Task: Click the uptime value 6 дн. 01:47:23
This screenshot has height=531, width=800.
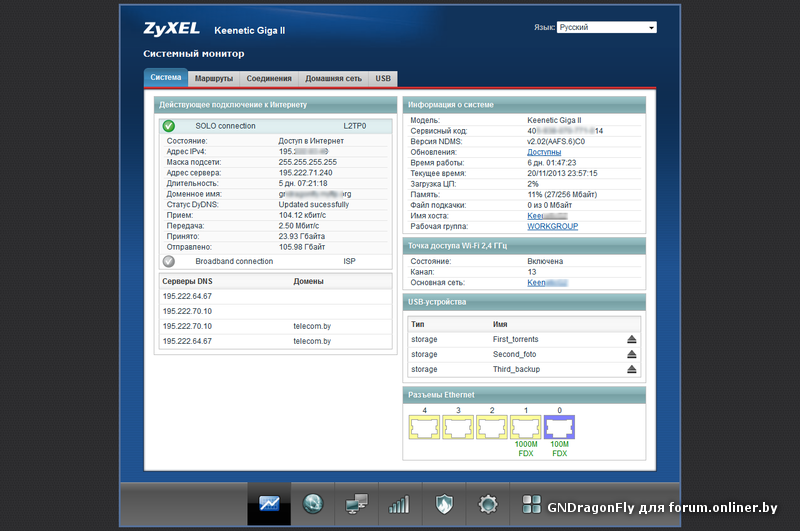Action: pos(552,163)
